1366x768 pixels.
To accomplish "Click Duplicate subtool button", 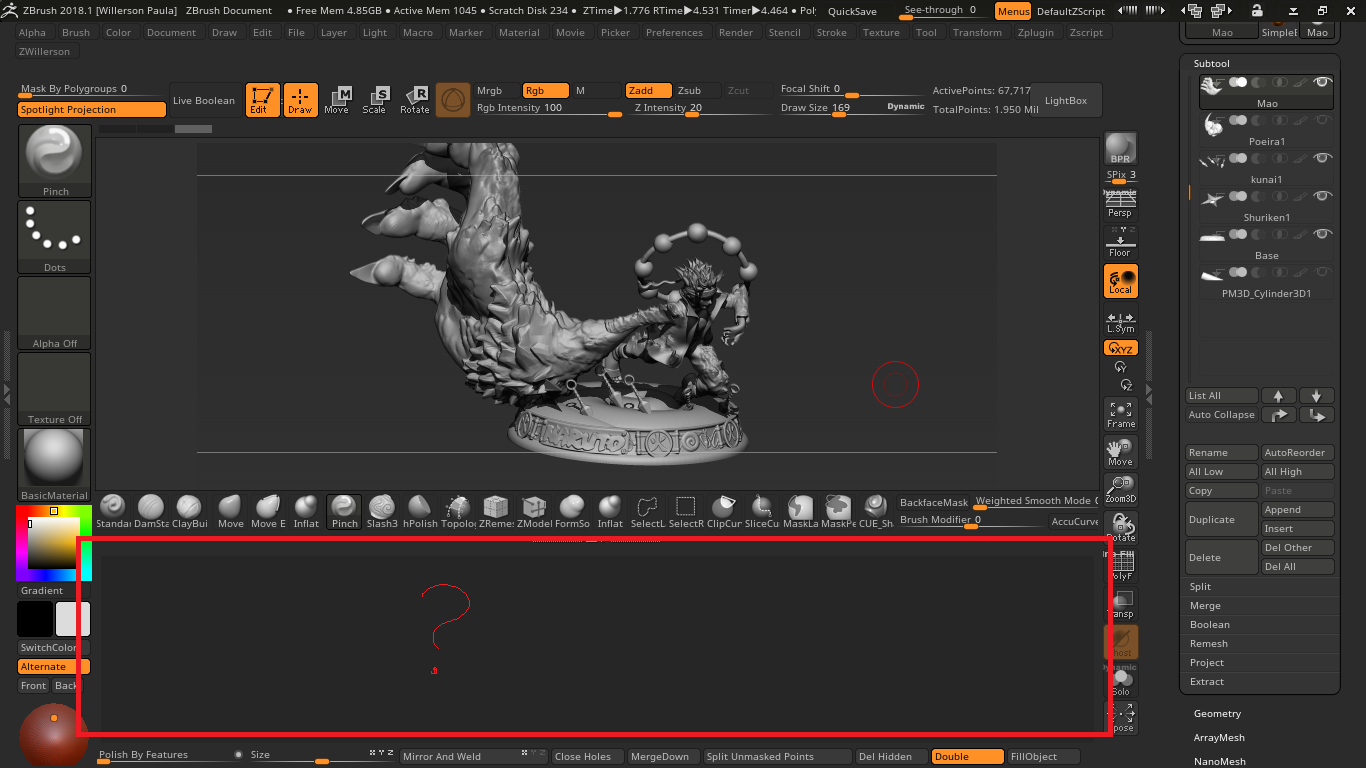I will (x=1222, y=520).
